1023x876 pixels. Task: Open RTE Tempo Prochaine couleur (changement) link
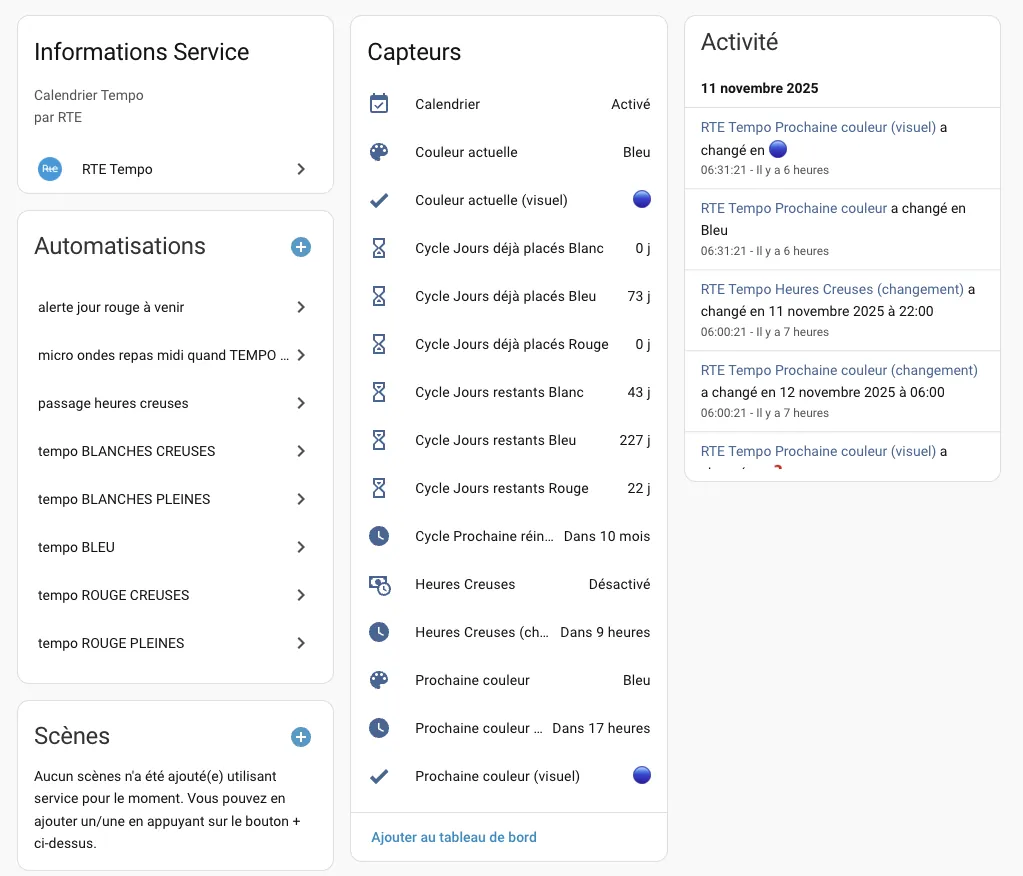click(839, 370)
